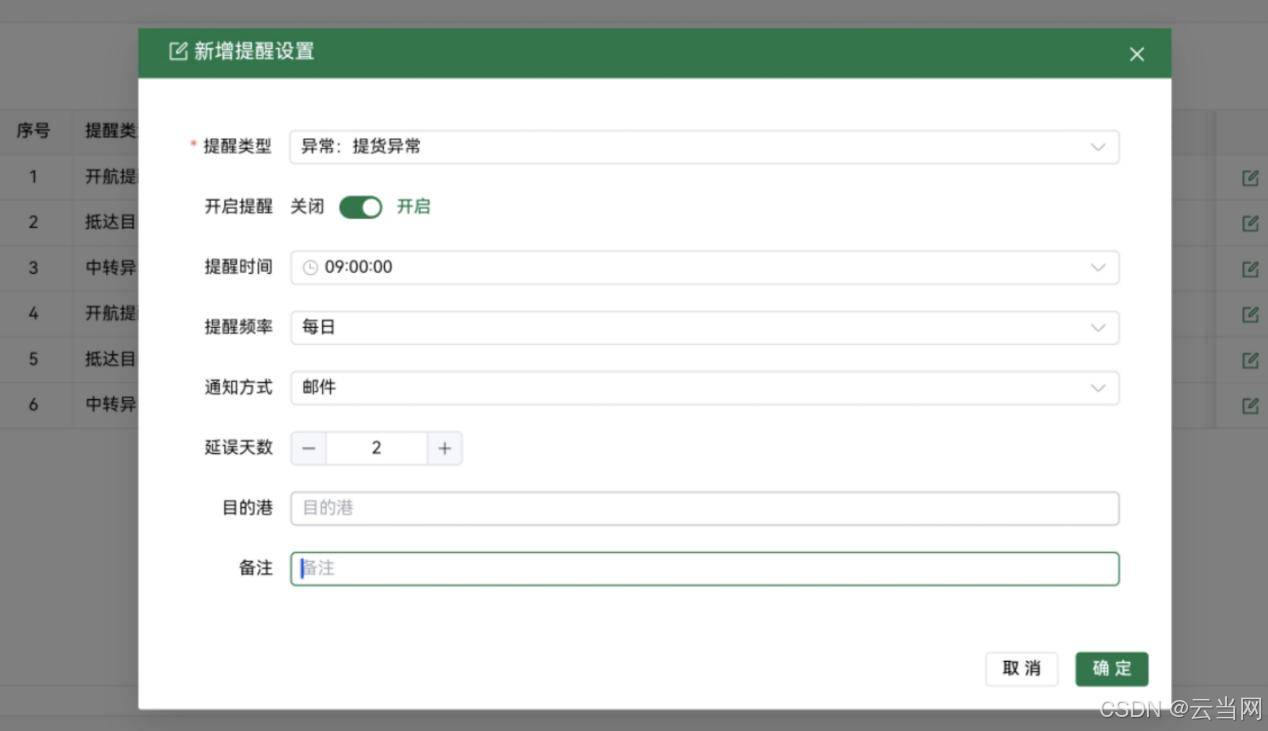Click the edit icon beside 新增提醒设置 title

pos(178,52)
